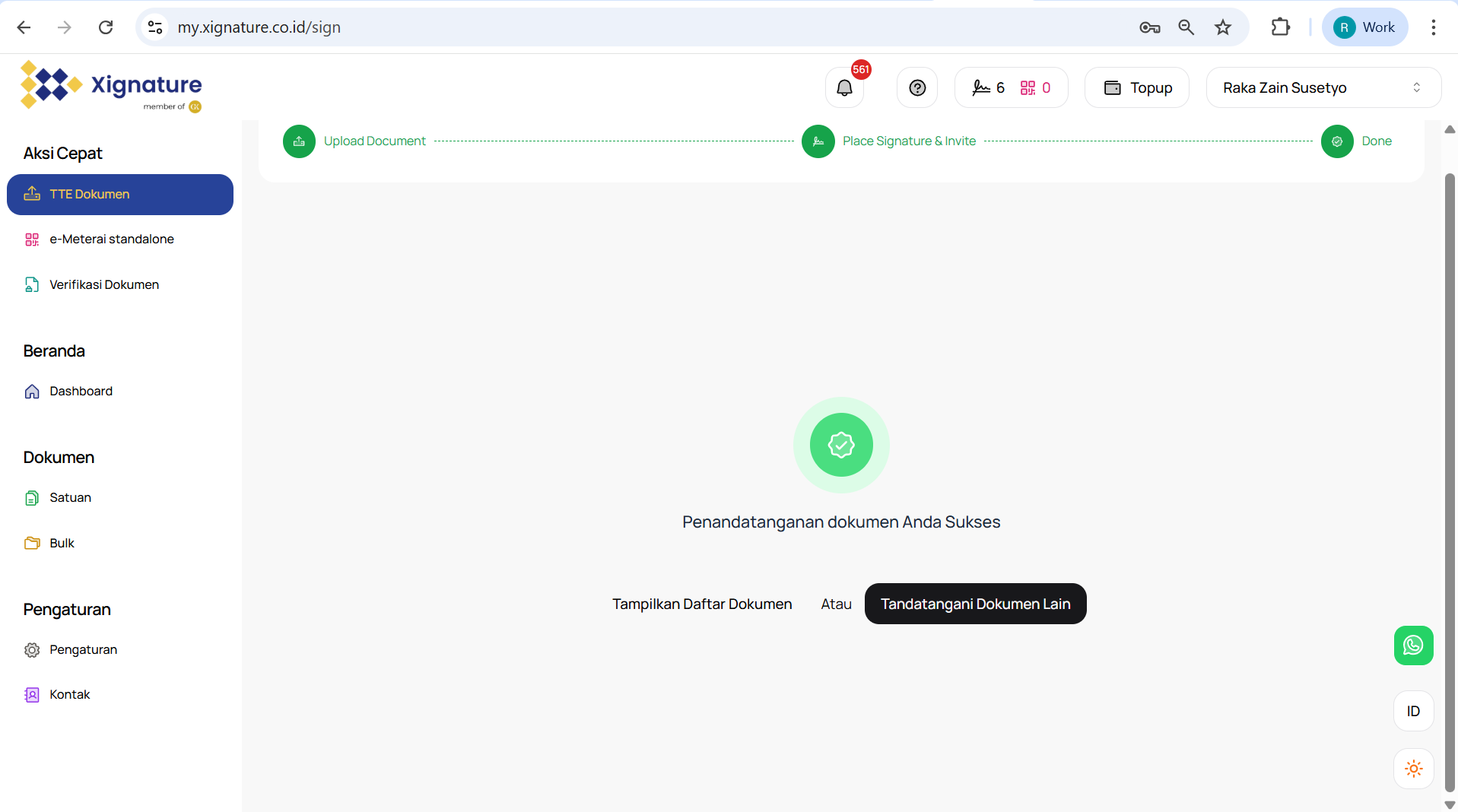The width and height of the screenshot is (1458, 812).
Task: Click the signature quota icon
Action: [x=981, y=88]
